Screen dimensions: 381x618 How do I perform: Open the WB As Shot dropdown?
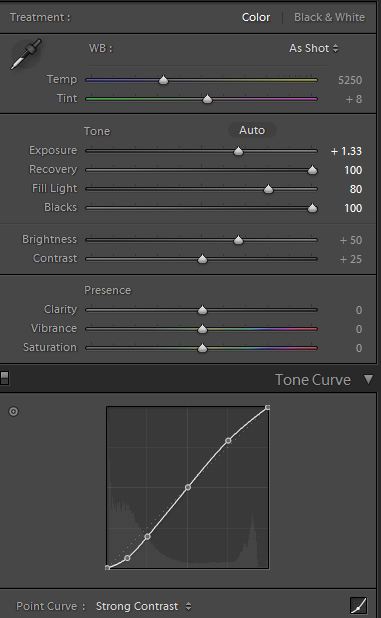coord(314,48)
